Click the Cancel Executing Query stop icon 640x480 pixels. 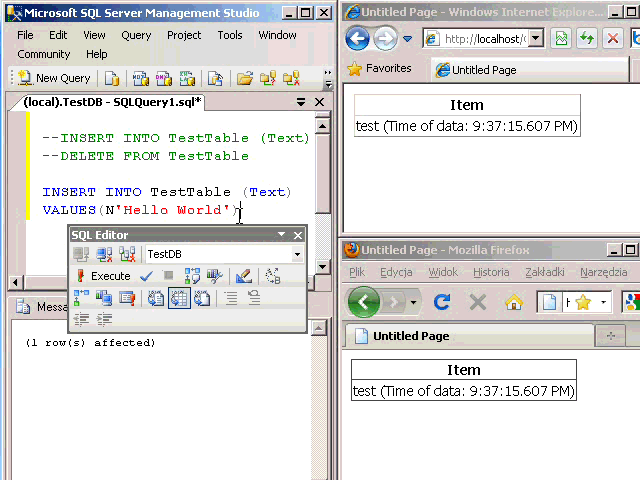click(x=168, y=276)
